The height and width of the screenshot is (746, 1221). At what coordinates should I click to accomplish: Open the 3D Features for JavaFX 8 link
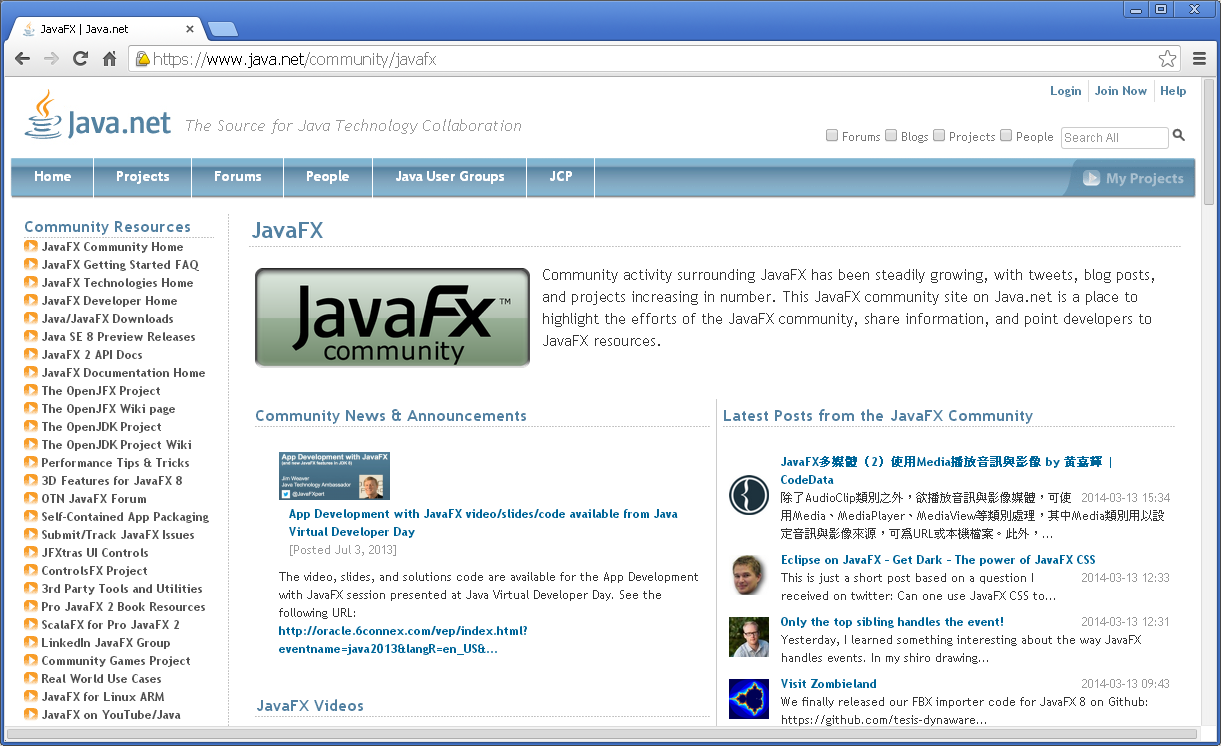tap(112, 481)
